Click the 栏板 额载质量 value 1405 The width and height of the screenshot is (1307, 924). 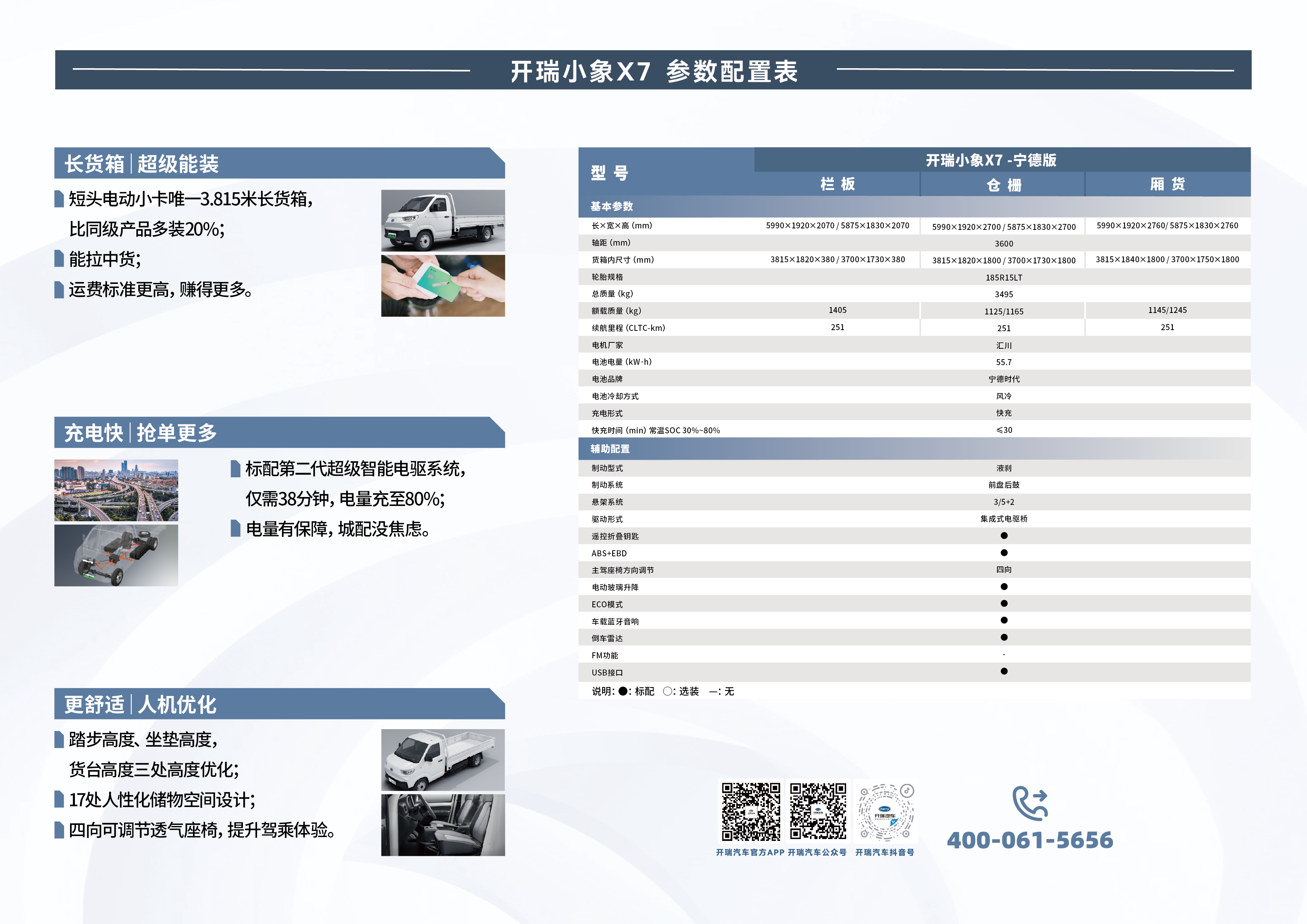tap(838, 310)
